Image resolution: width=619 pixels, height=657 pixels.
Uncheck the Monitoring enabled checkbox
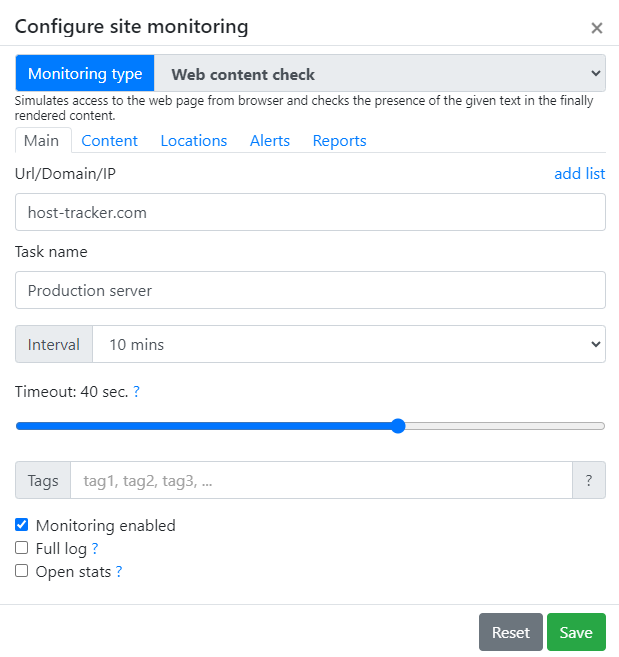(22, 525)
